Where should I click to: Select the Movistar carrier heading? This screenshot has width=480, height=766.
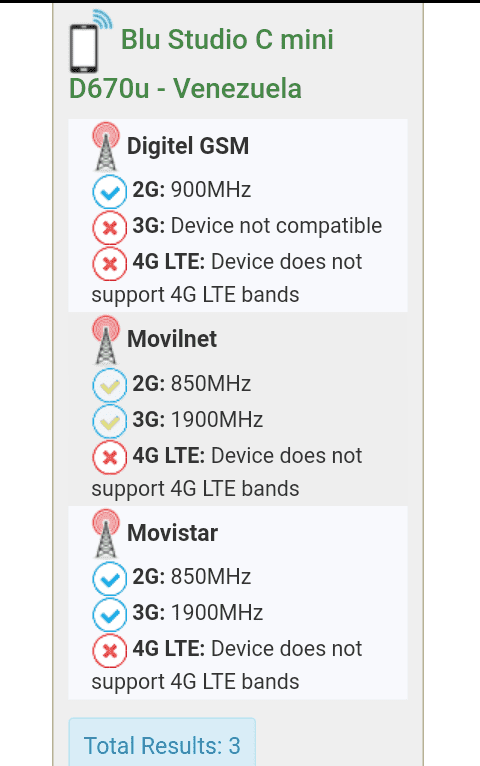pyautogui.click(x=172, y=533)
